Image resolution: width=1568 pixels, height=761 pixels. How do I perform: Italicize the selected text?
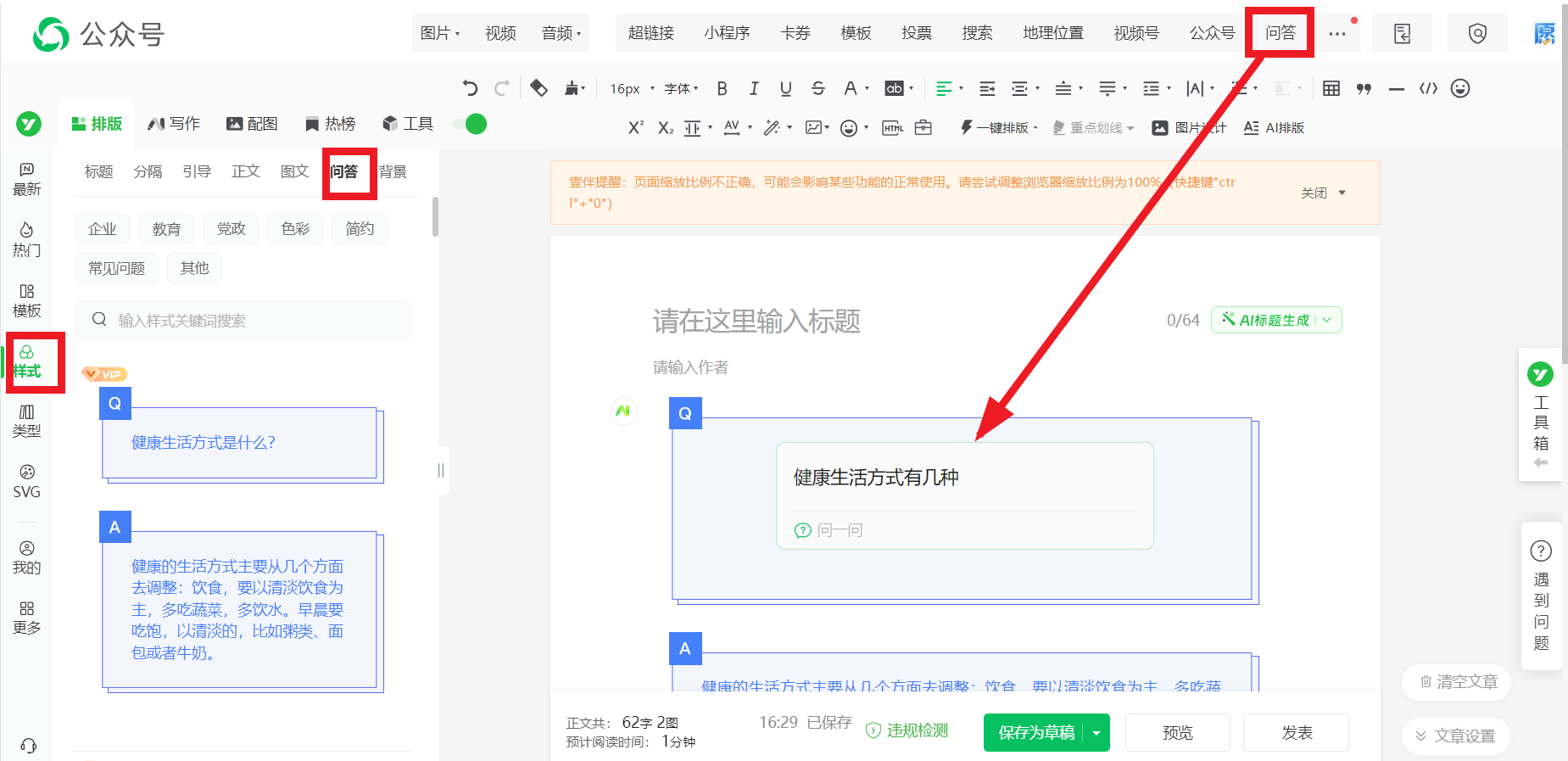753,88
